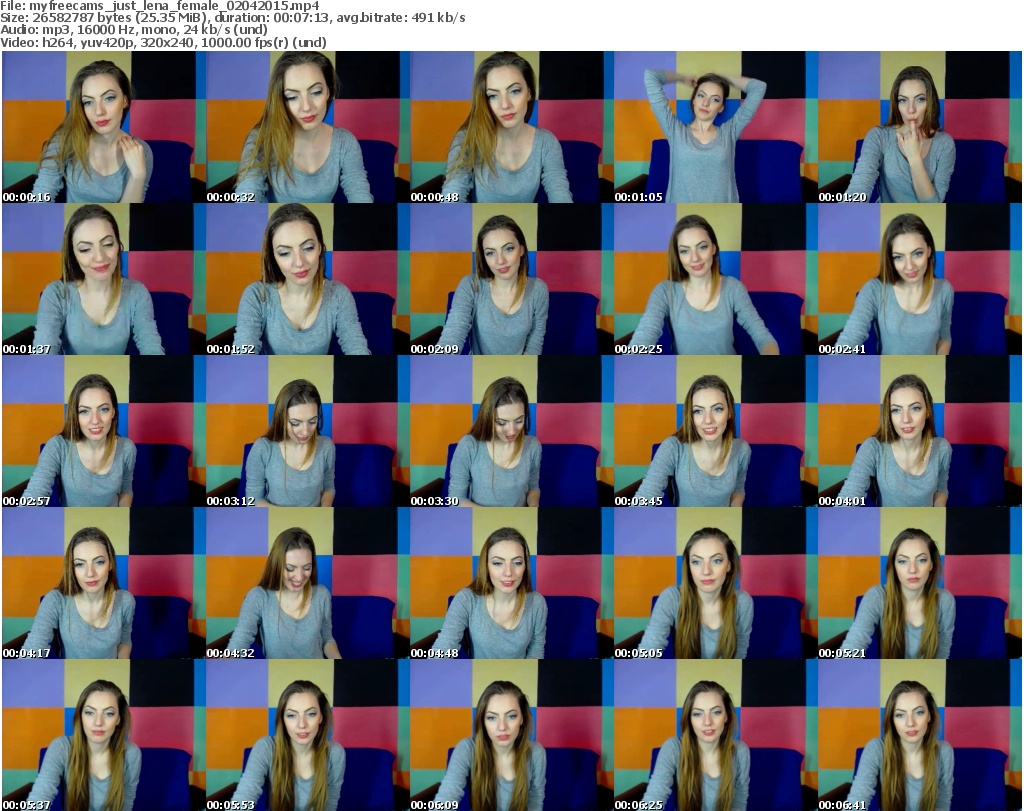Select the 00:03:45 preview frame
Viewport: 1024px width, 811px height.
(x=715, y=432)
